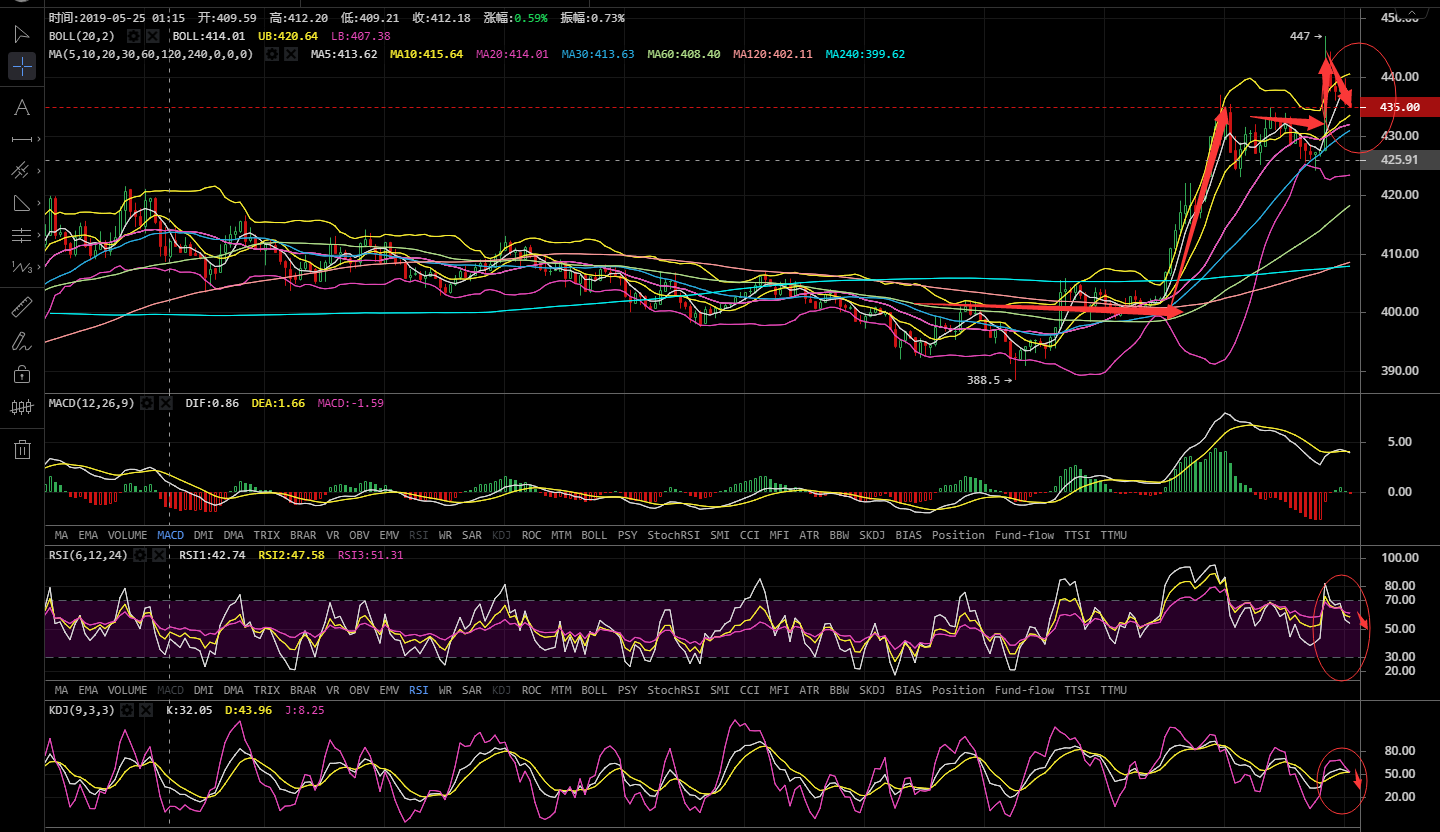Open MA indicator settings gear
Viewport: 1440px width, 832px height.
point(271,54)
